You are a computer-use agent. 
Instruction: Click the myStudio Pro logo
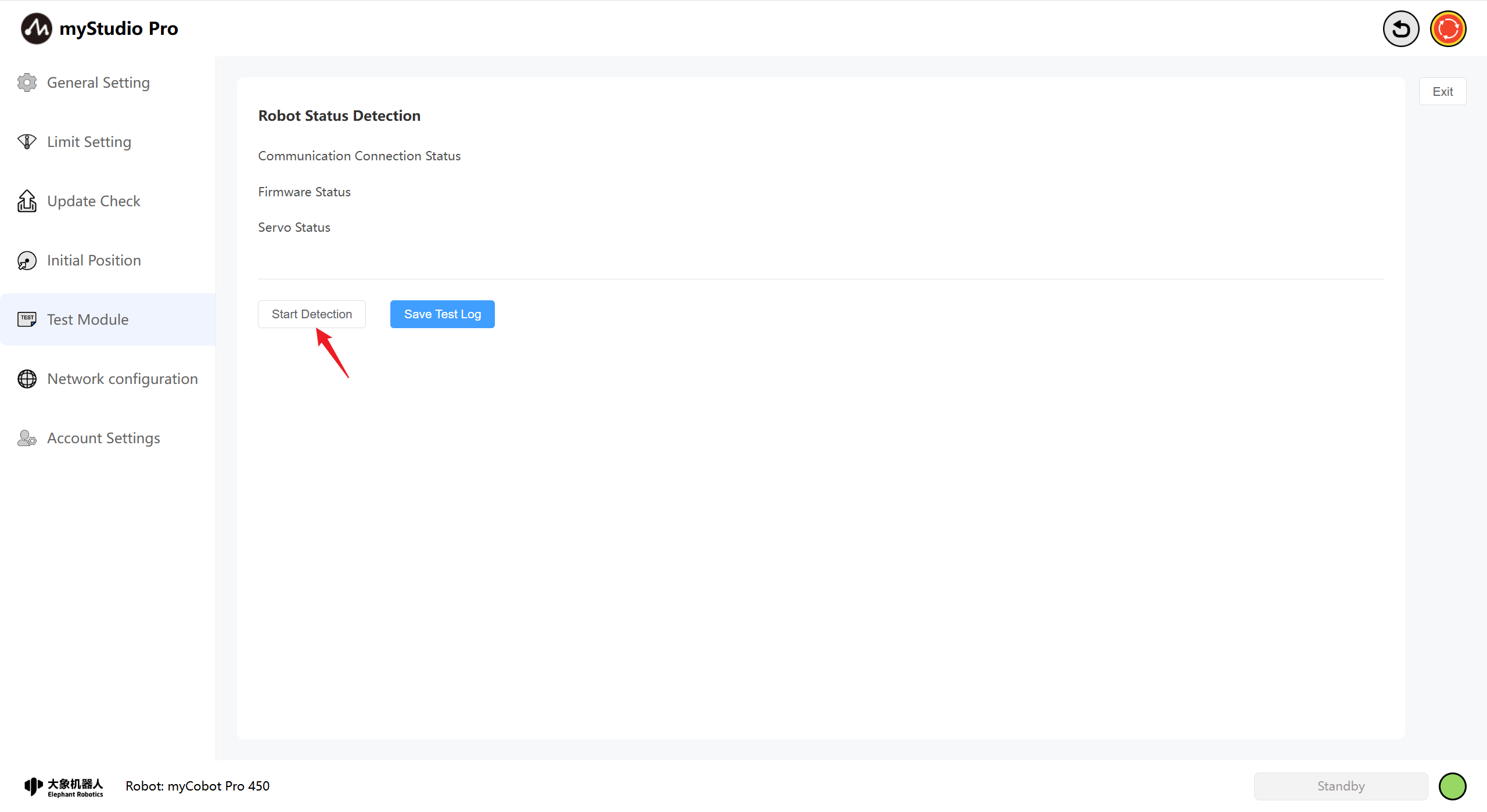[37, 28]
